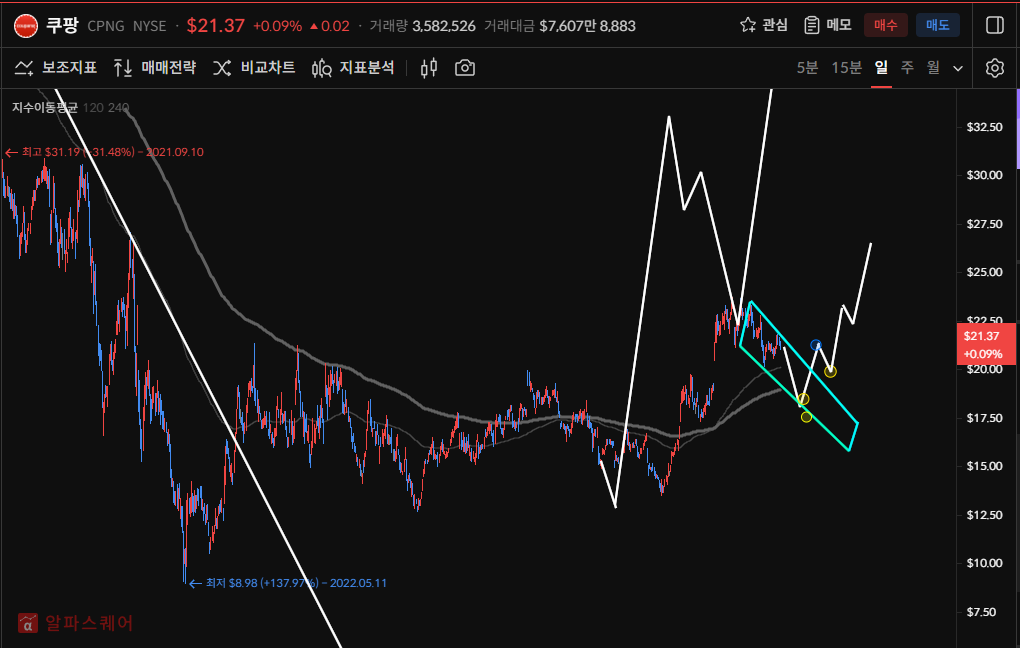Click the header price $21.37
The width and height of the screenshot is (1020, 648).
[215, 25]
